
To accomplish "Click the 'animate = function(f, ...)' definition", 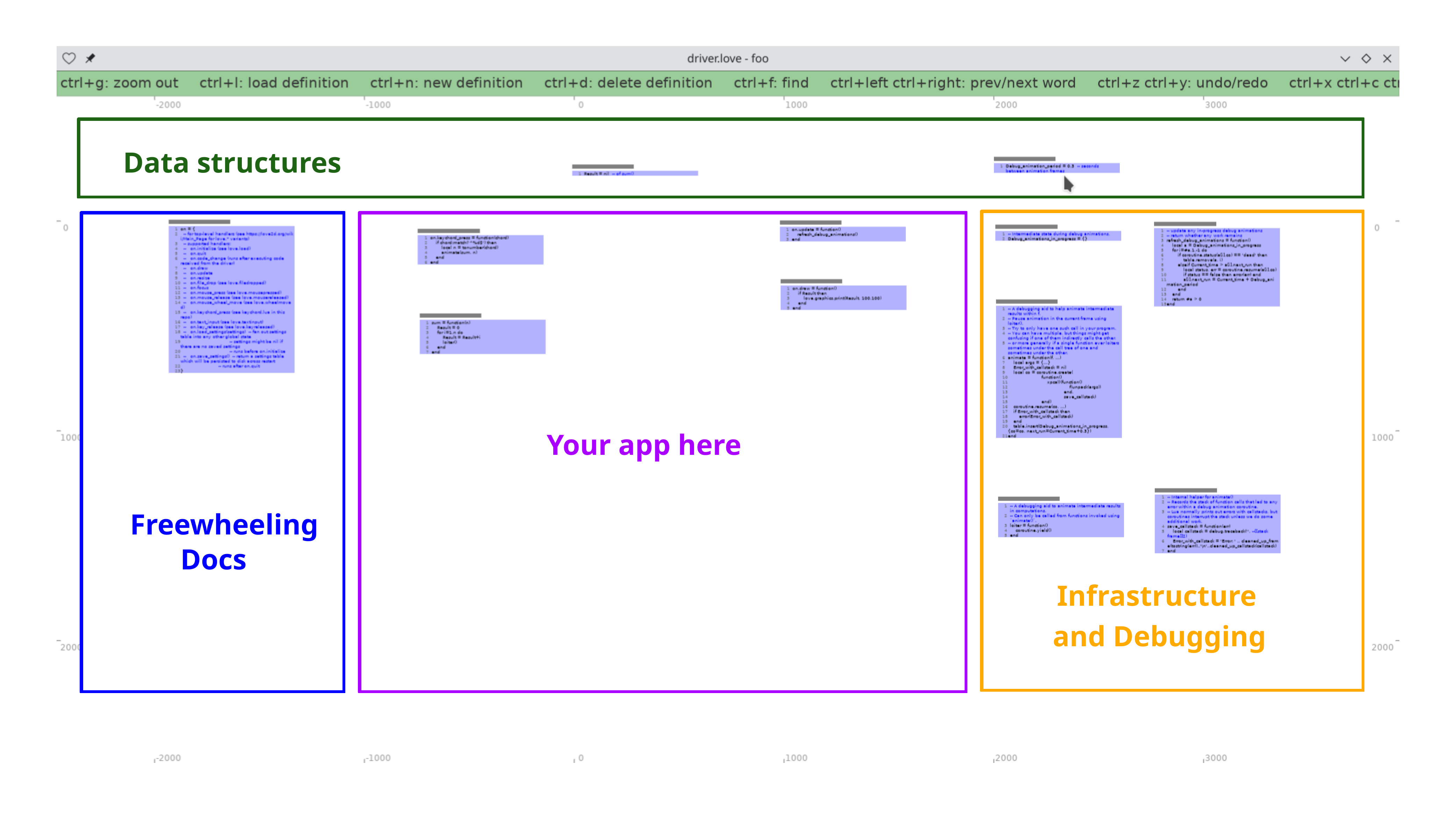I will tap(1059, 372).
